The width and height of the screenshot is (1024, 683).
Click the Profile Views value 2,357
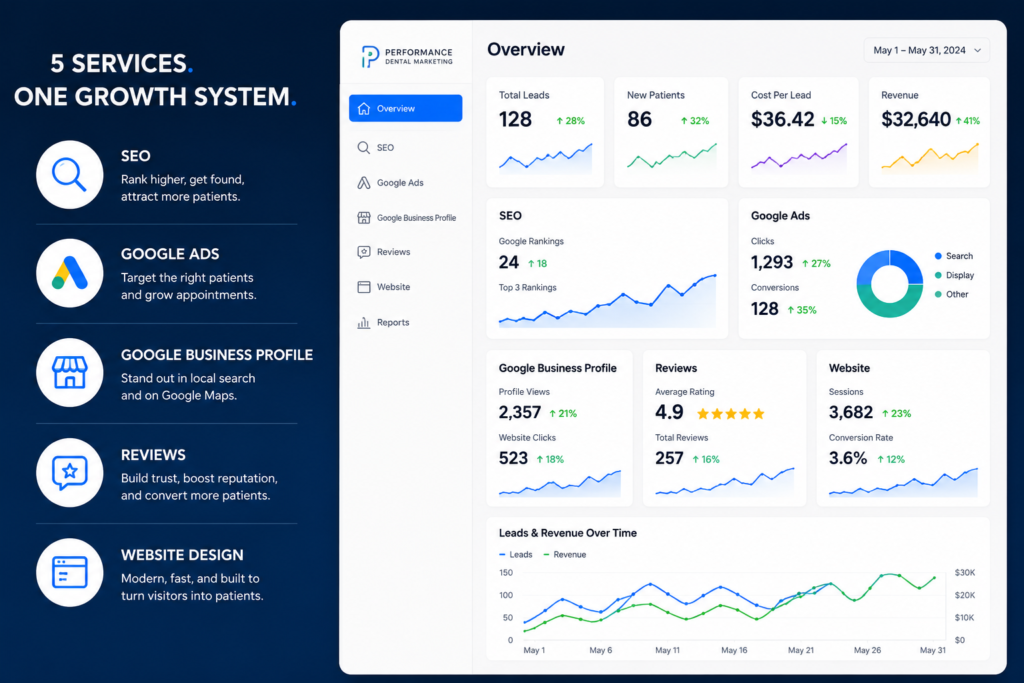pos(520,413)
